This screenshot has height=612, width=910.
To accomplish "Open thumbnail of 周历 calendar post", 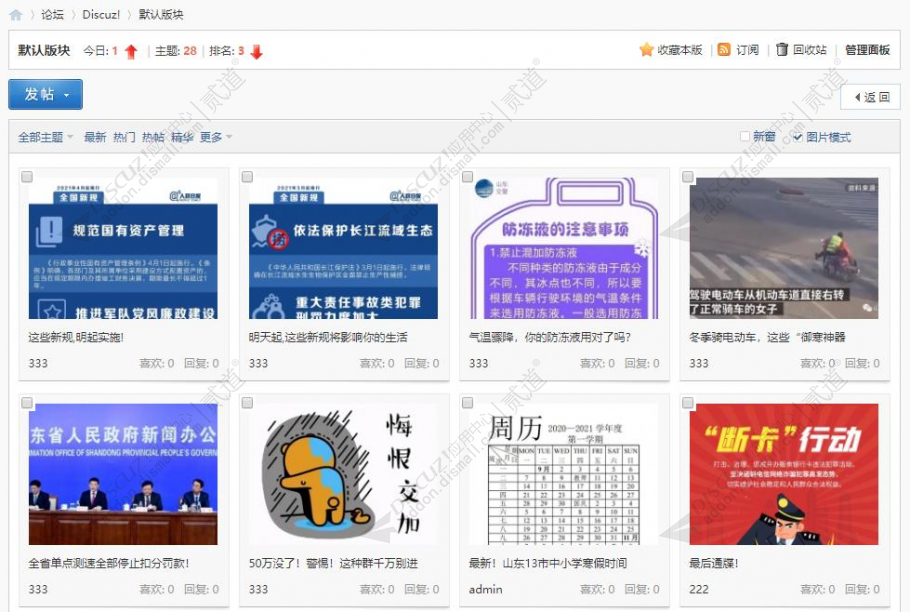I will (x=564, y=475).
